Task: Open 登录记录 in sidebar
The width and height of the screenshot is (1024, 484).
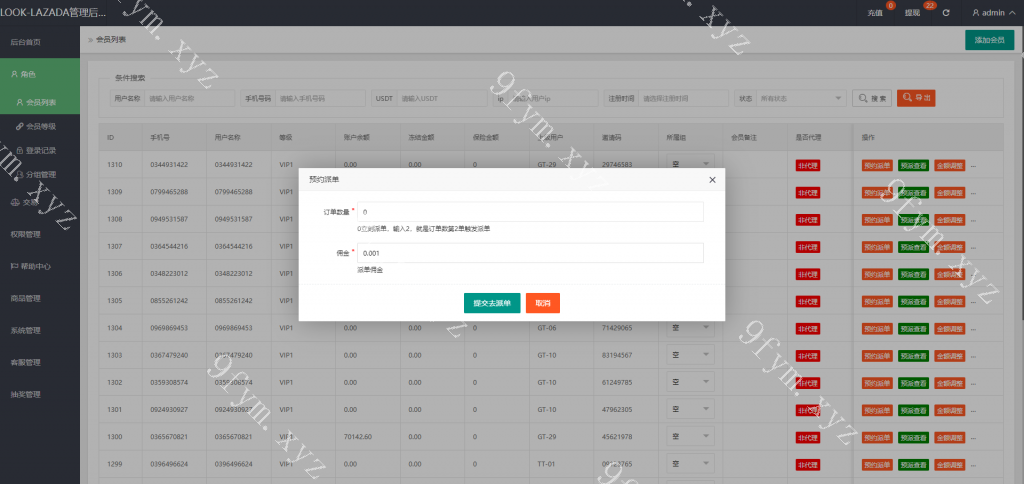Action: point(40,150)
